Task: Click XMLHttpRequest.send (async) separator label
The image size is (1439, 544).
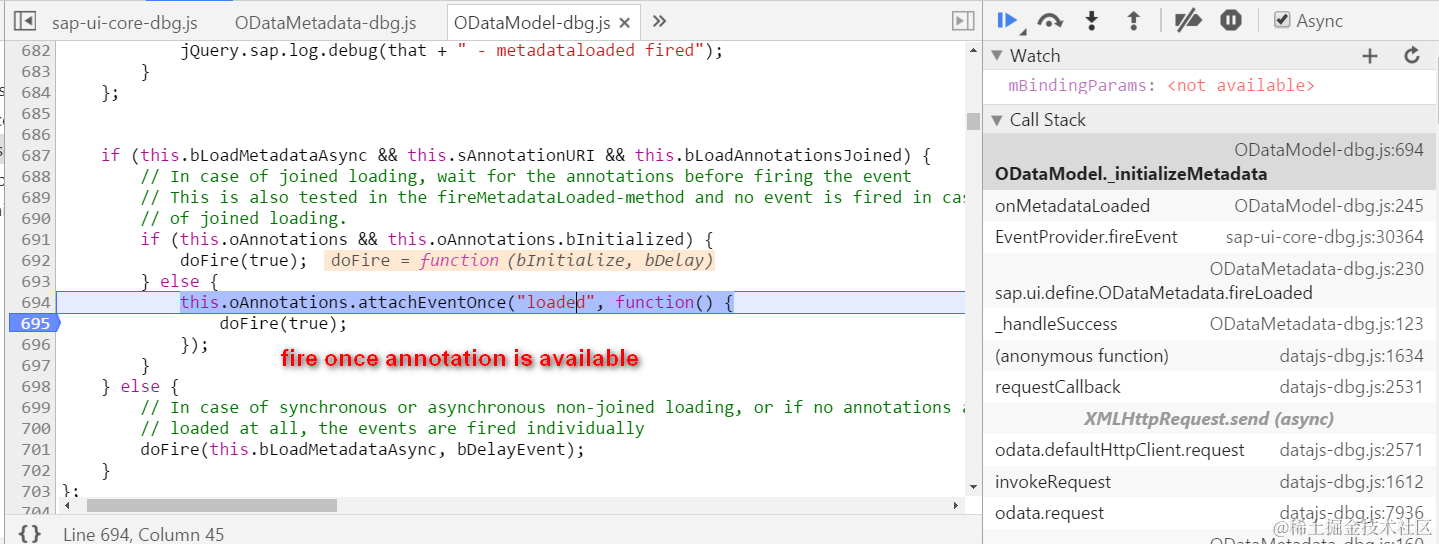Action: tap(1209, 419)
